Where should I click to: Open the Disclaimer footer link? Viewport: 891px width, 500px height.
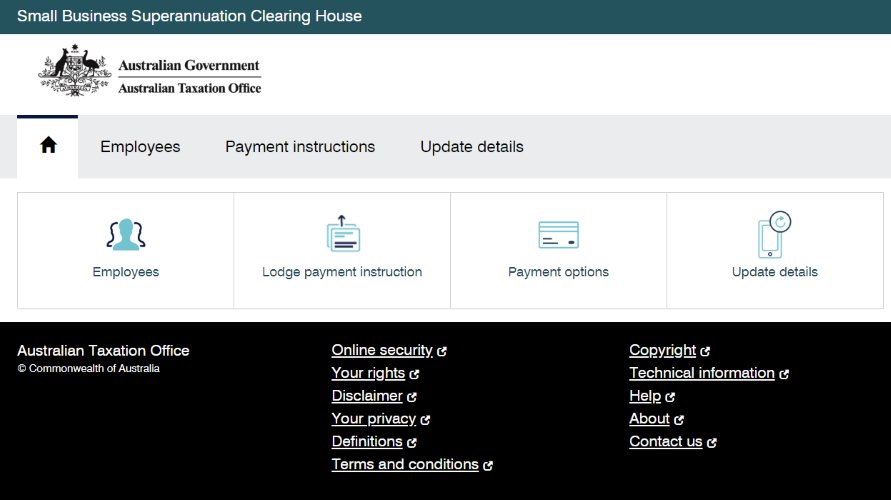tap(367, 395)
